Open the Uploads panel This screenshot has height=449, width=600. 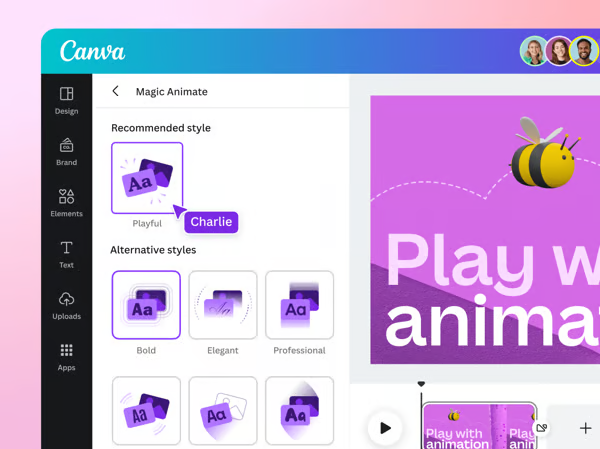pyautogui.click(x=66, y=306)
